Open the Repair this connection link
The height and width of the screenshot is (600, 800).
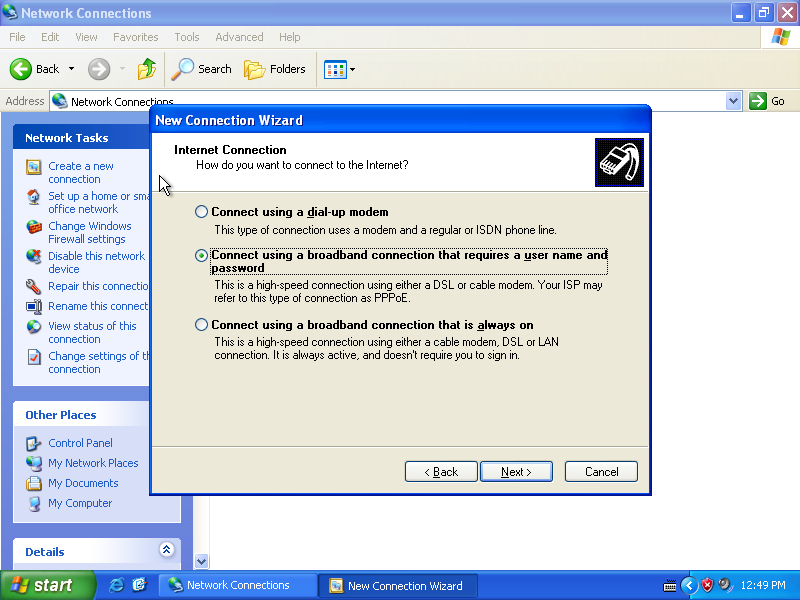98,286
